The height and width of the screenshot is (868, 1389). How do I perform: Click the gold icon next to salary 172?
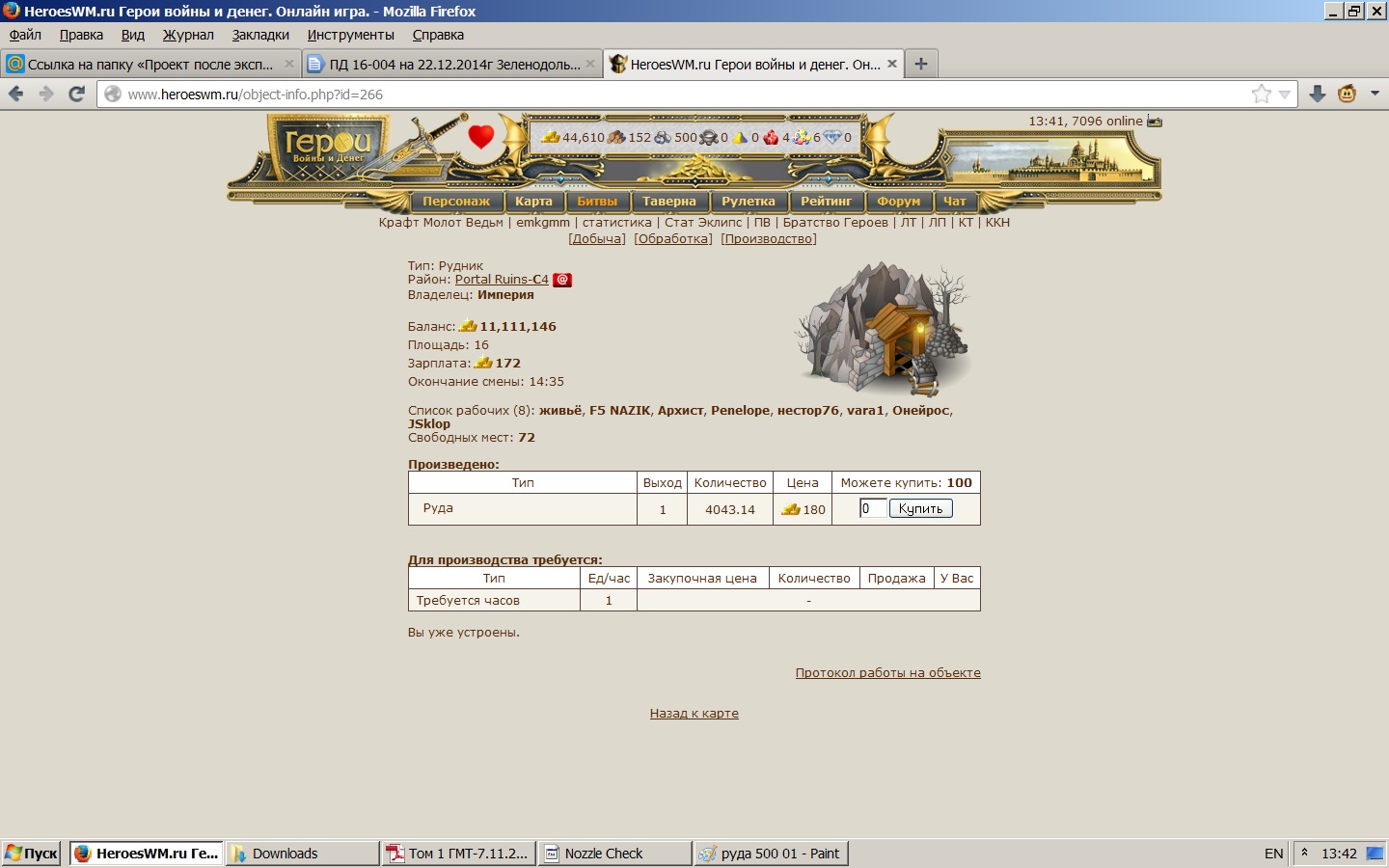[x=484, y=363]
